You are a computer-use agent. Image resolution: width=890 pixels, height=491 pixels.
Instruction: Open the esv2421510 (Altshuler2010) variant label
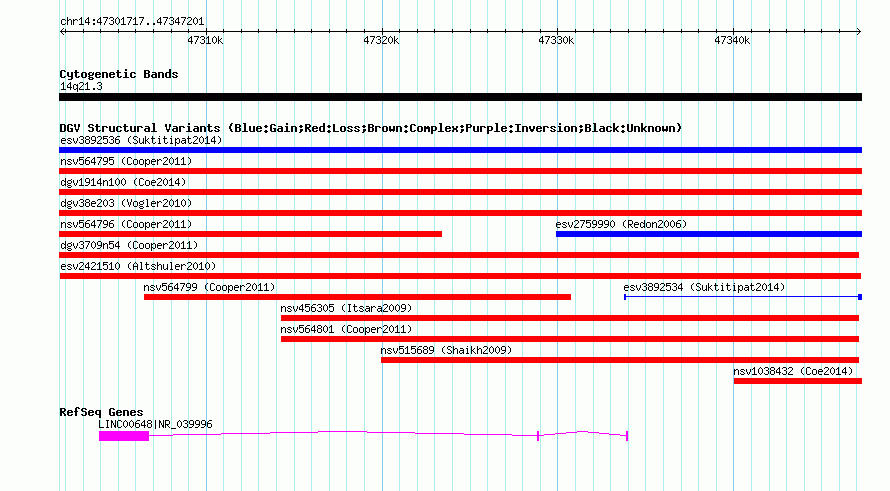138,266
